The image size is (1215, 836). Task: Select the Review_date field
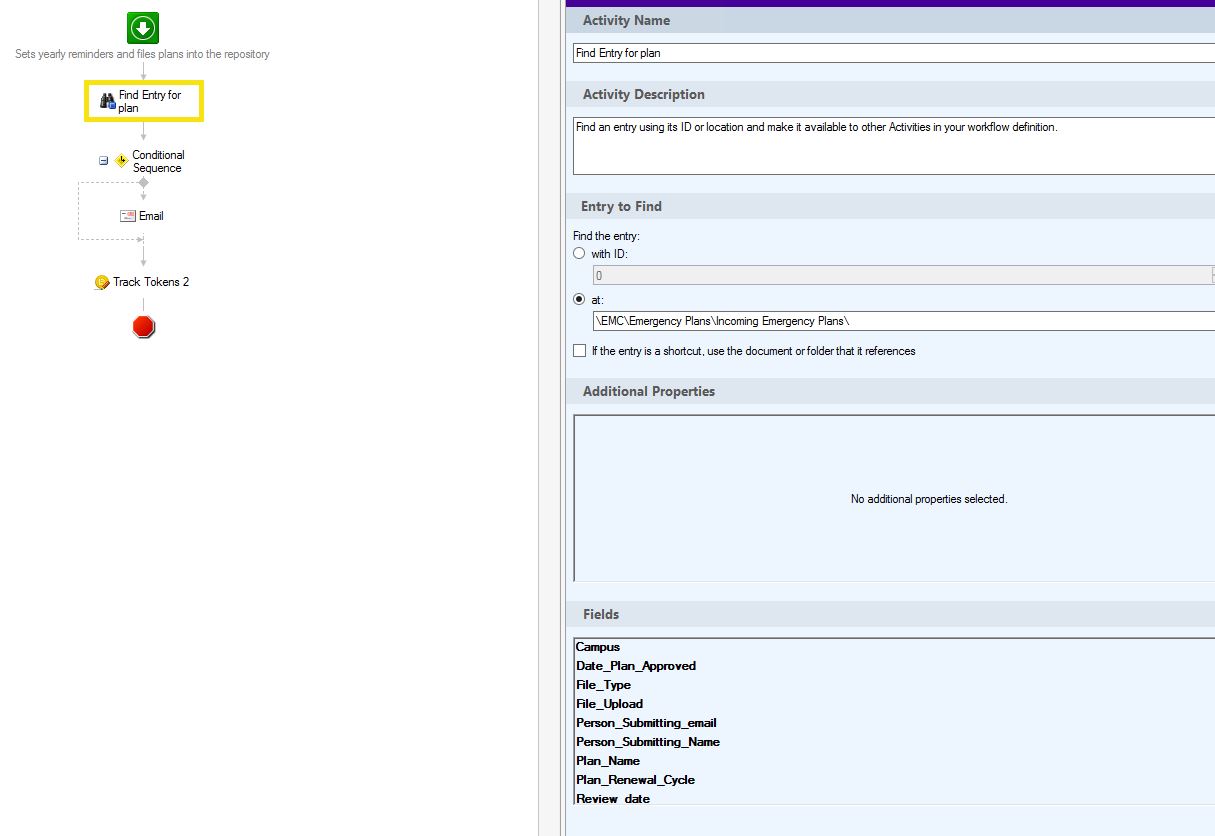pyautogui.click(x=613, y=799)
